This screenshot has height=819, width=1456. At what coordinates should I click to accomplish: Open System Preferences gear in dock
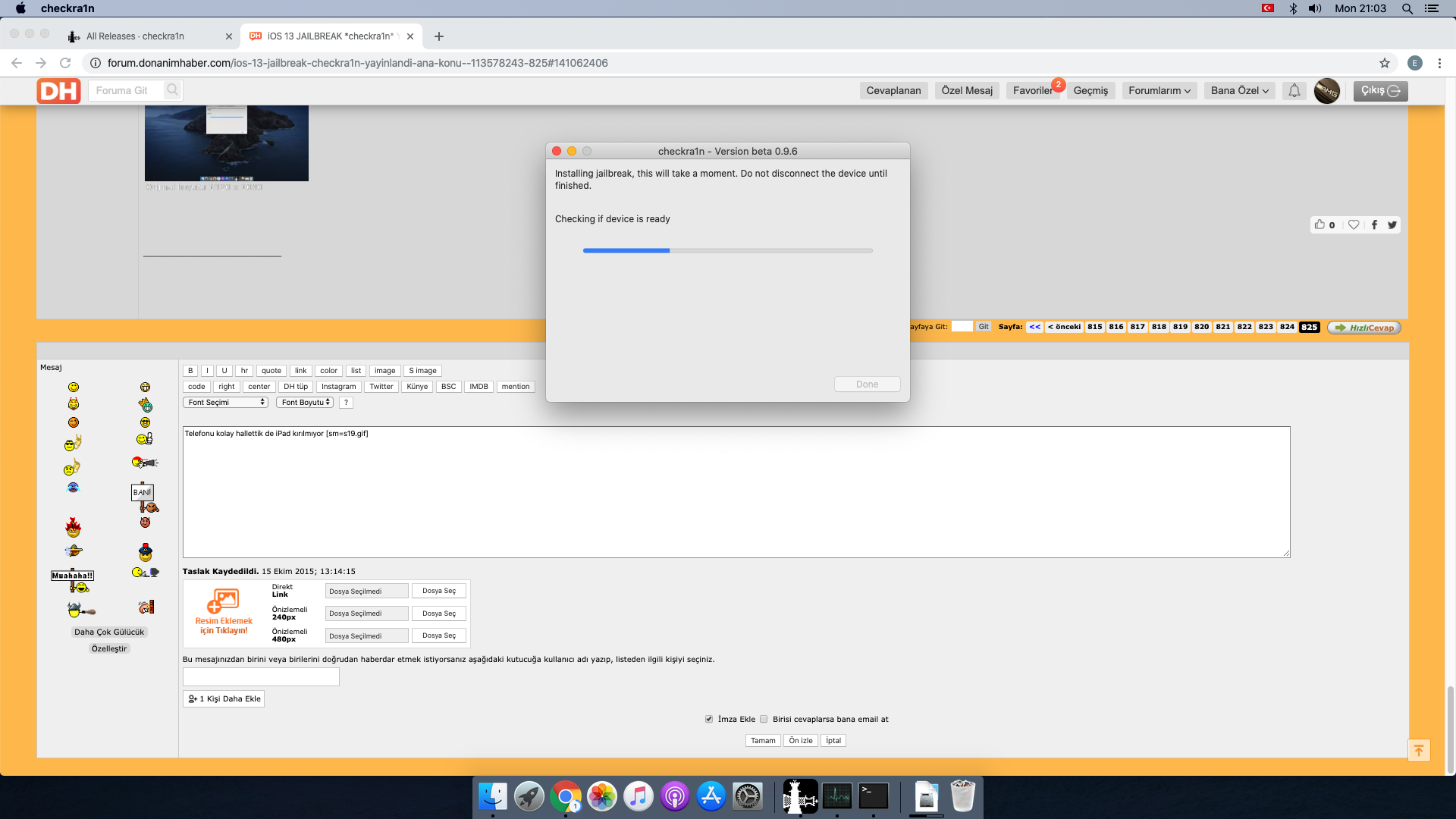[x=748, y=796]
